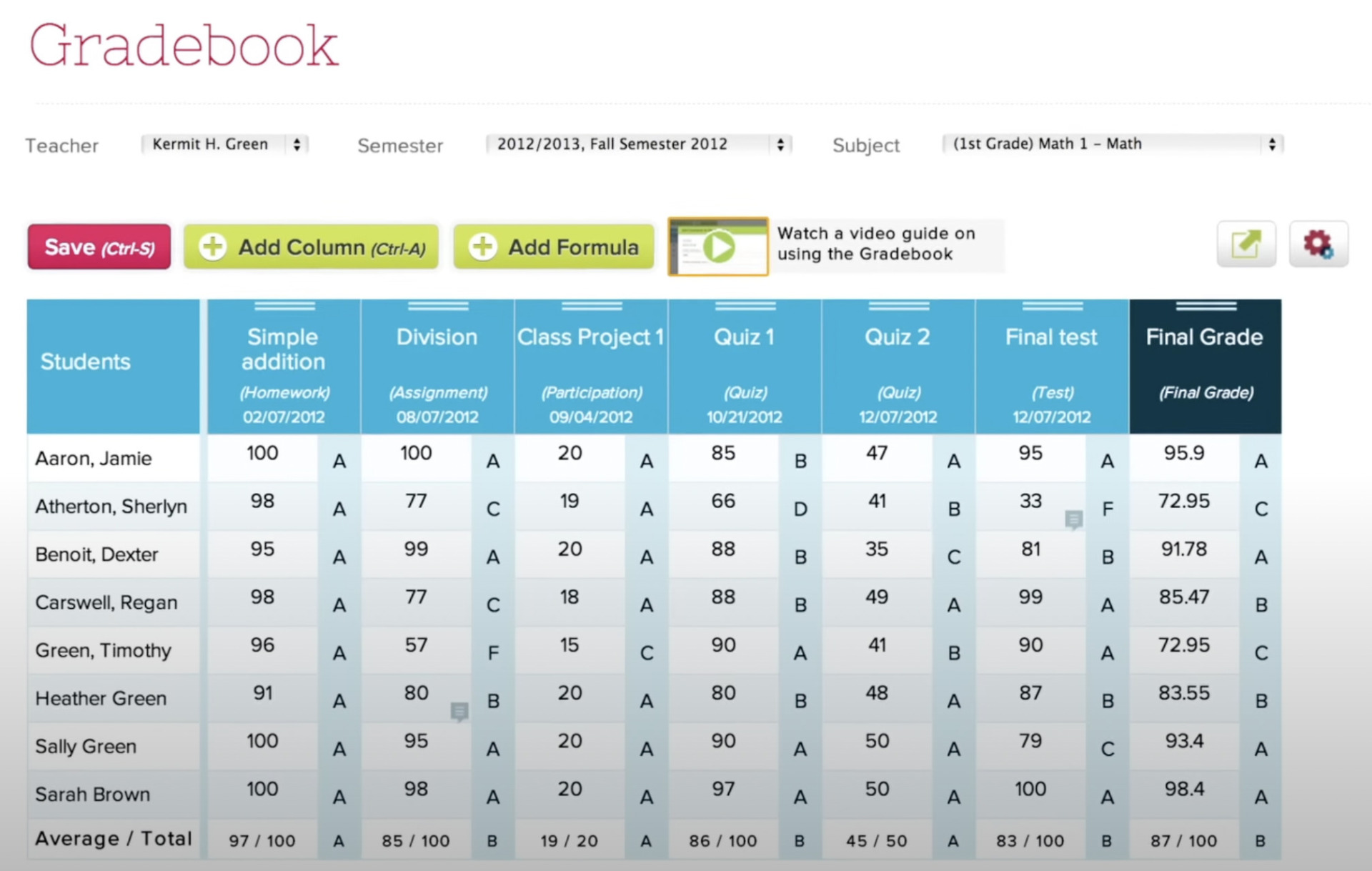Edit Aaron Jamie's Quiz 1 score
This screenshot has height=871, width=1372.
[722, 453]
